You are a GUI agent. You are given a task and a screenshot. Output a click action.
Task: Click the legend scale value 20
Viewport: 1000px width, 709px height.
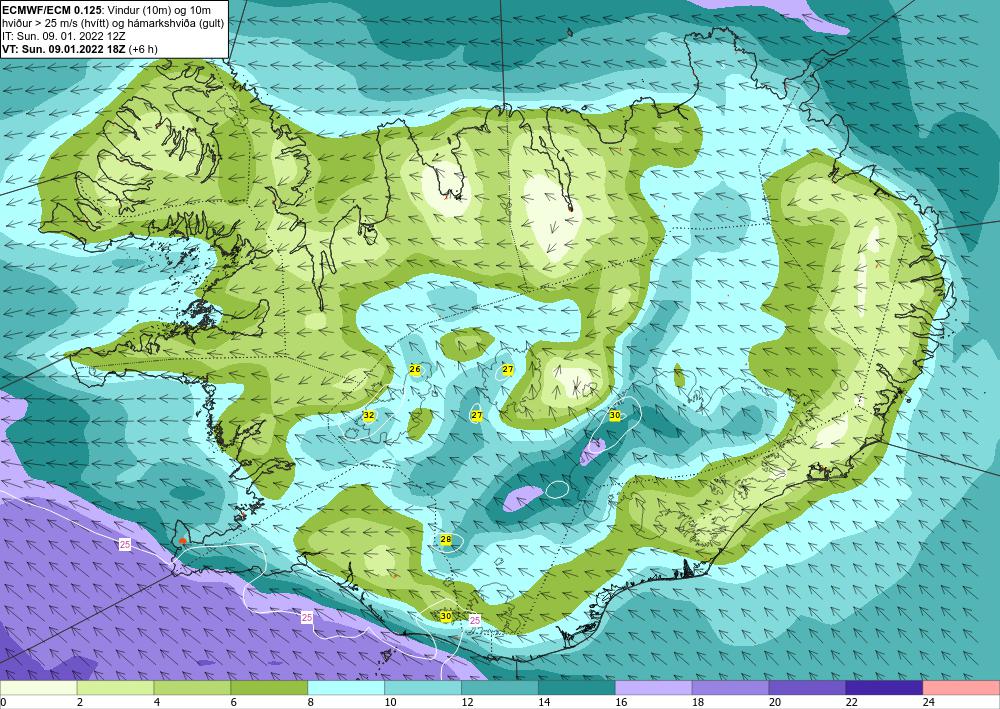coord(774,702)
